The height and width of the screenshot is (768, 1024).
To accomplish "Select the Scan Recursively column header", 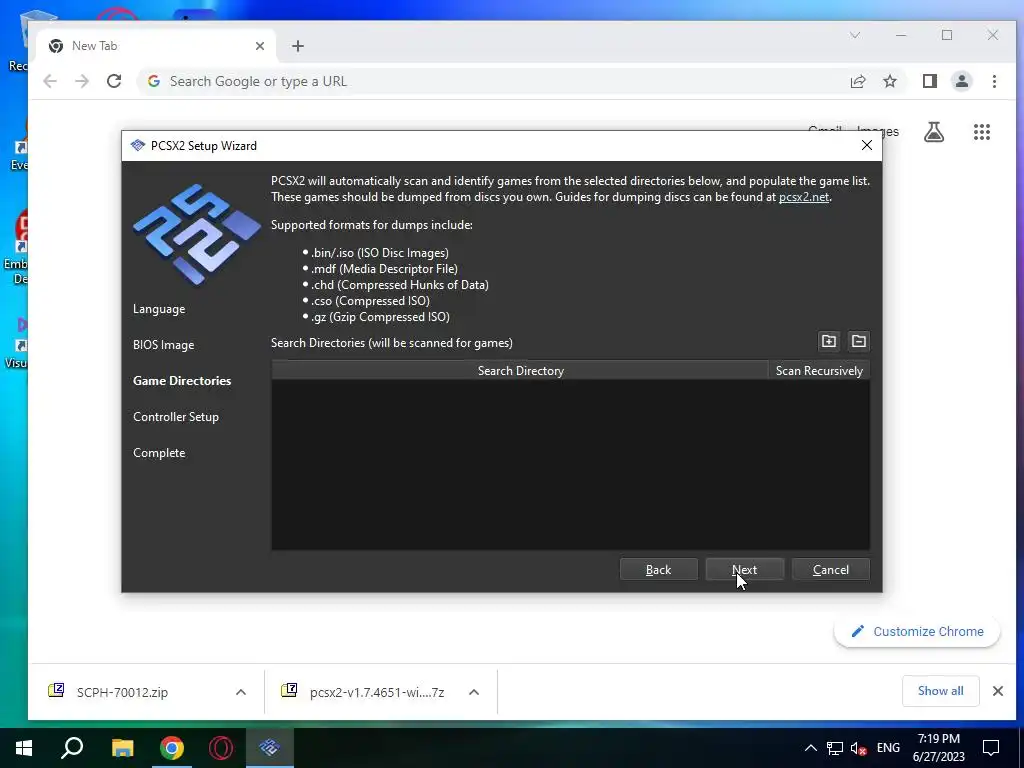I will (x=819, y=370).
